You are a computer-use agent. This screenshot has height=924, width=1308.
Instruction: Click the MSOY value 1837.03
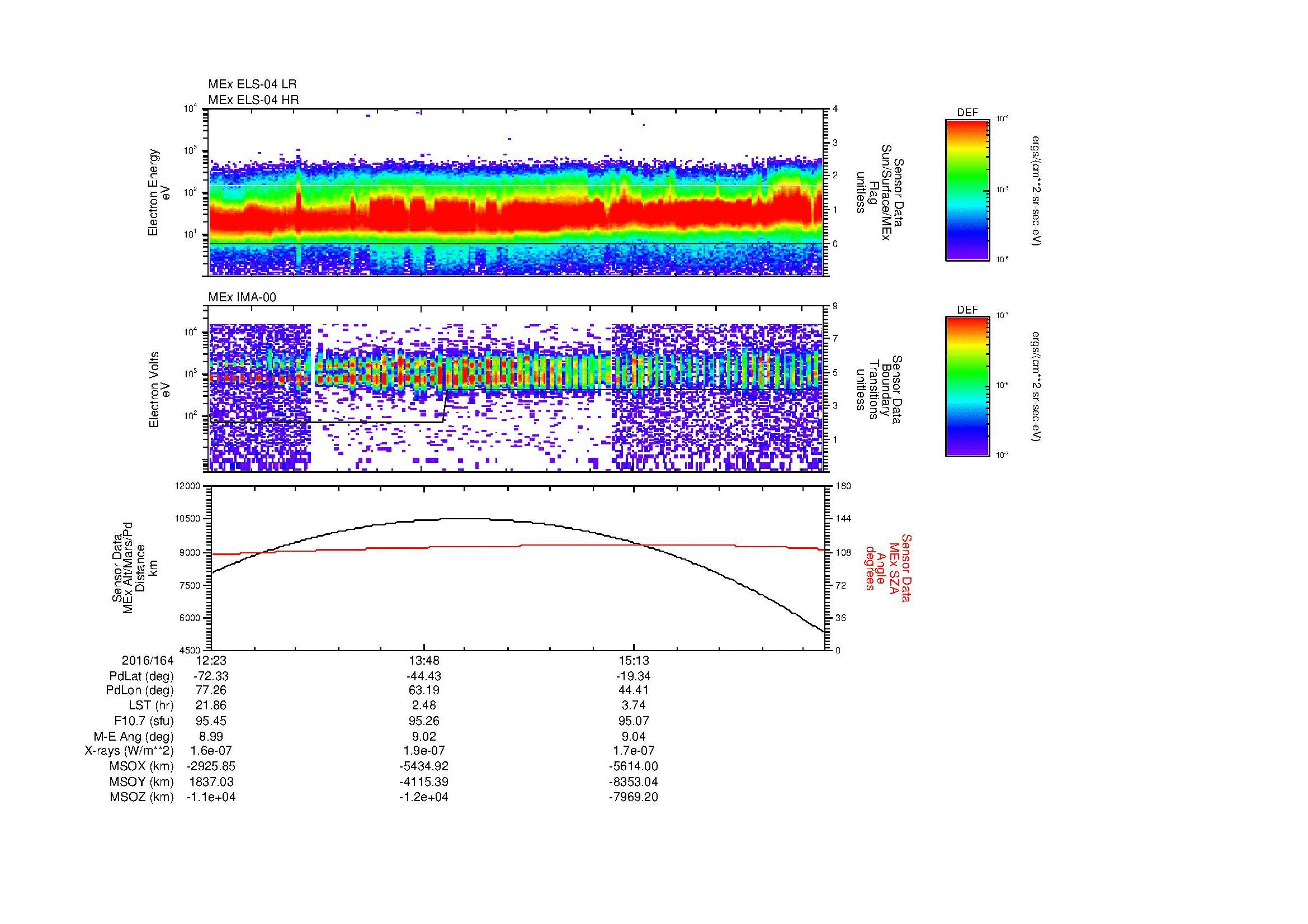pyautogui.click(x=210, y=781)
